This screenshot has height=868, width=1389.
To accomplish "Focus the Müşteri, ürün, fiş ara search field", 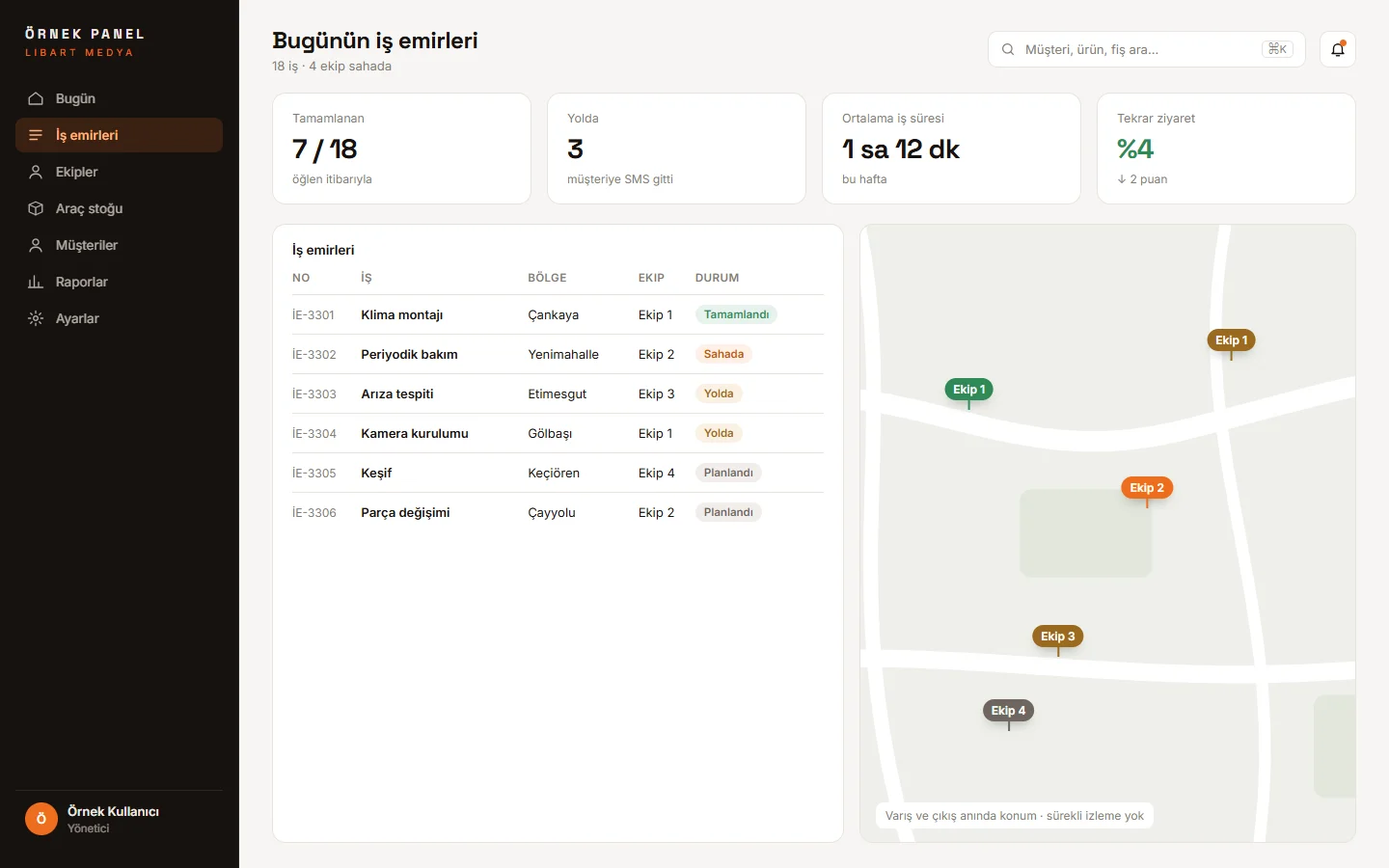I will 1146,49.
